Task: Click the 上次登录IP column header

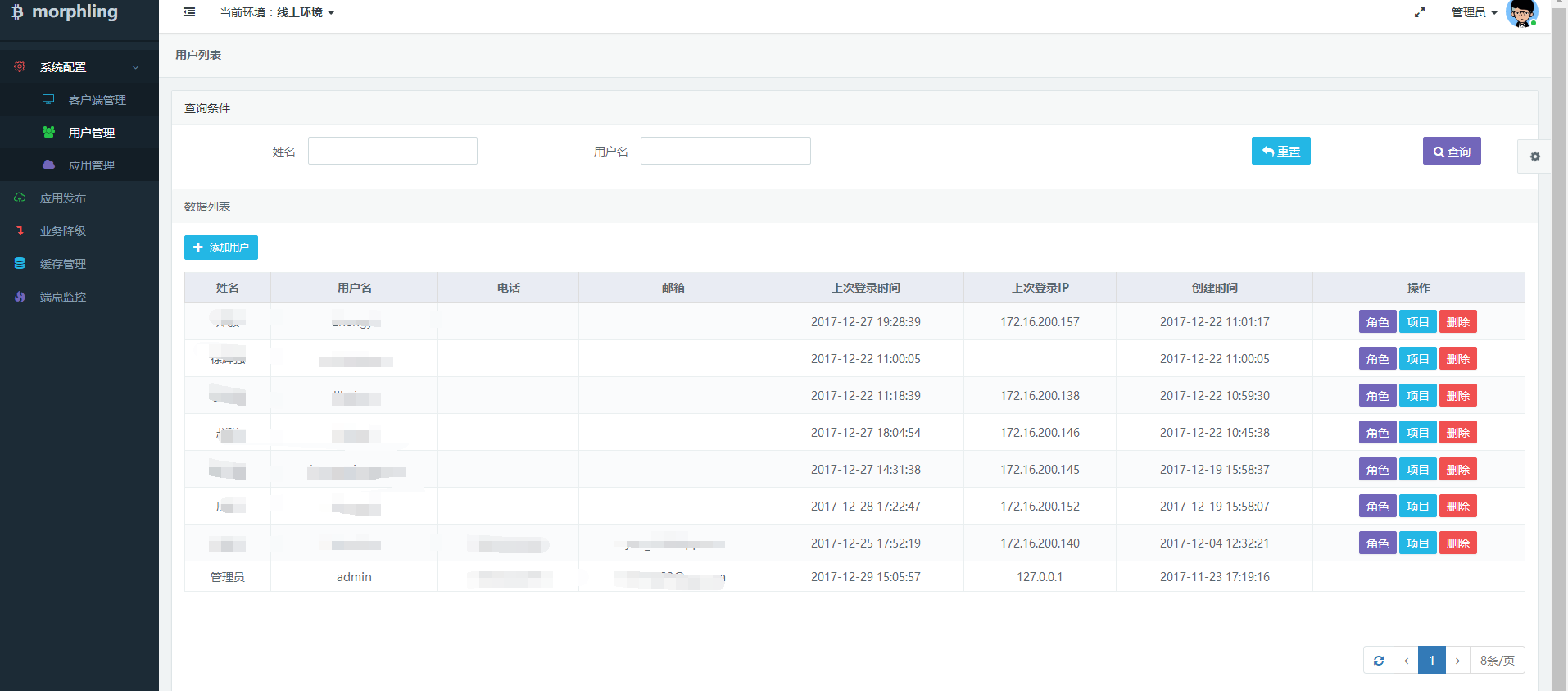Action: [x=1040, y=288]
